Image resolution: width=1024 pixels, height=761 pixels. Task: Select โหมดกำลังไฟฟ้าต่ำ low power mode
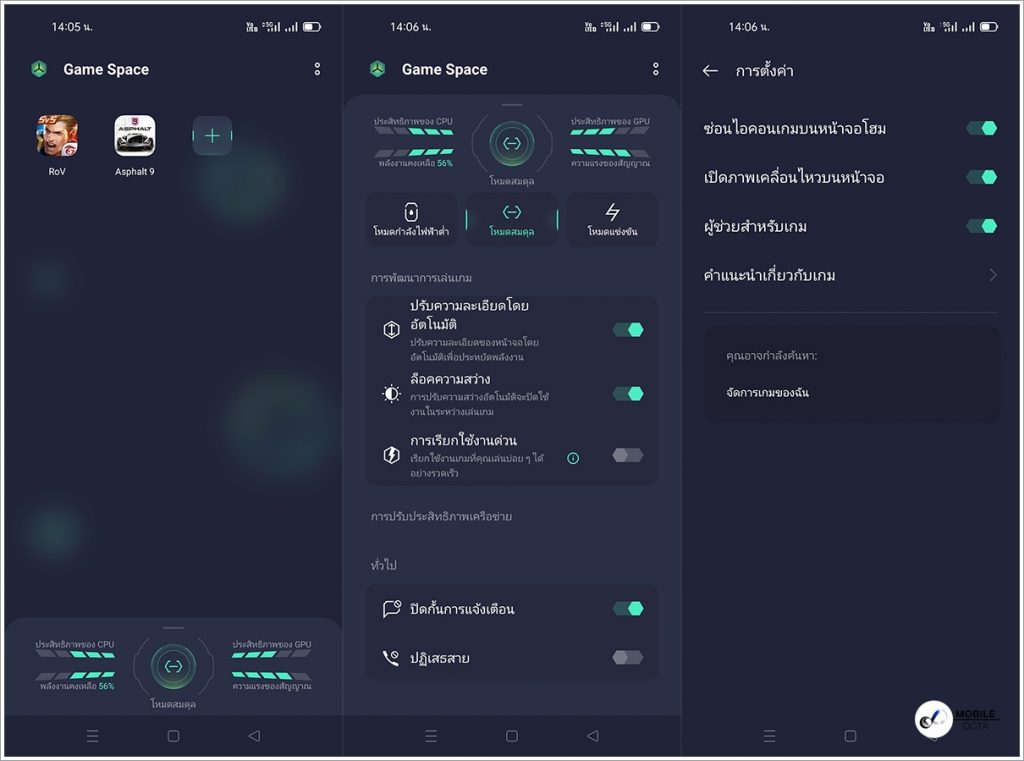[411, 220]
